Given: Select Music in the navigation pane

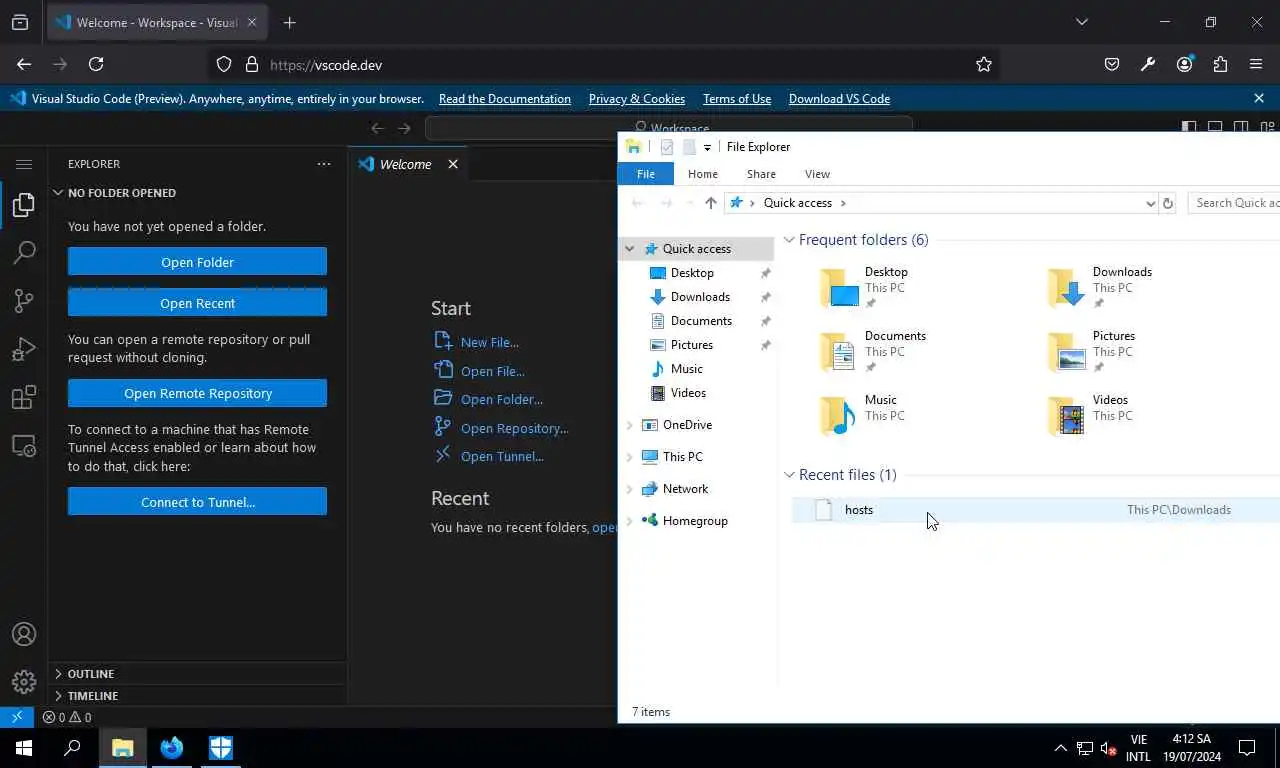Looking at the screenshot, I should pyautogui.click(x=686, y=369).
